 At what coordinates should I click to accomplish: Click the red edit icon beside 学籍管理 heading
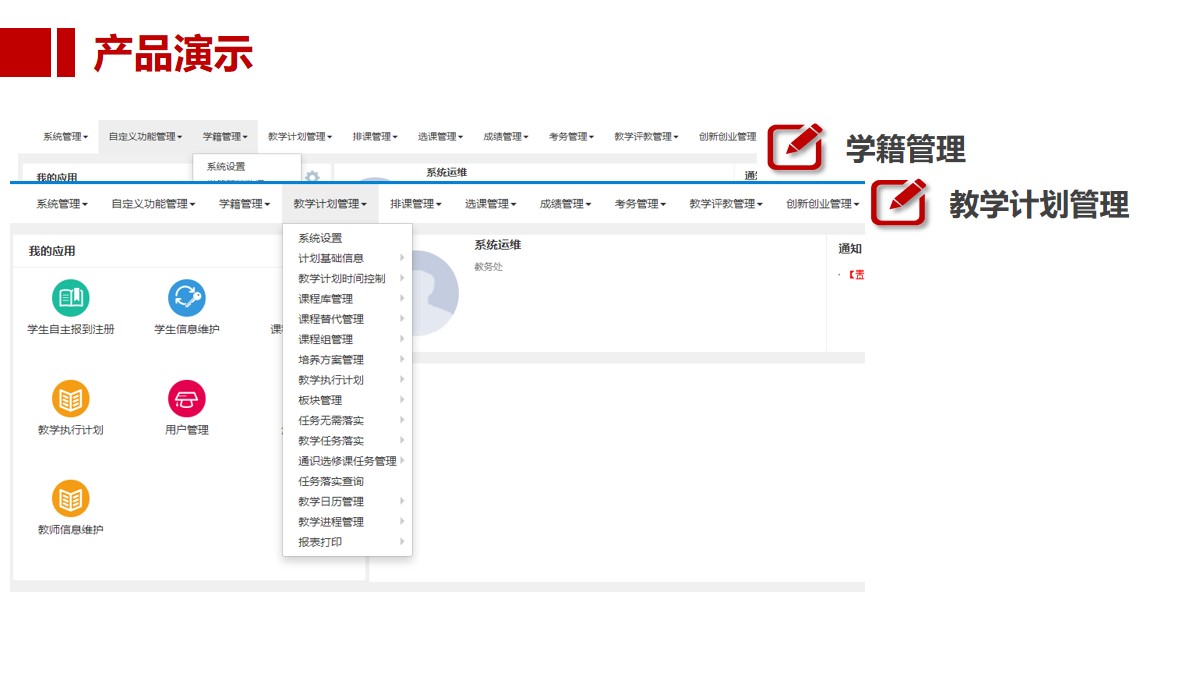pyautogui.click(x=795, y=147)
